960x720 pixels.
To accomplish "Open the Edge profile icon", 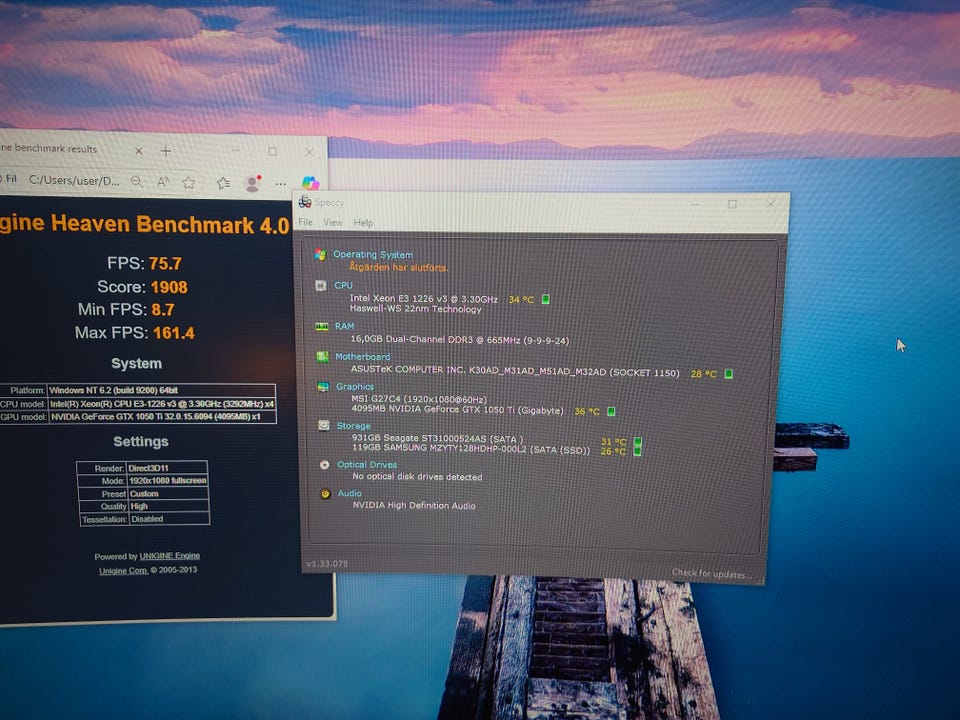I will pos(253,182).
